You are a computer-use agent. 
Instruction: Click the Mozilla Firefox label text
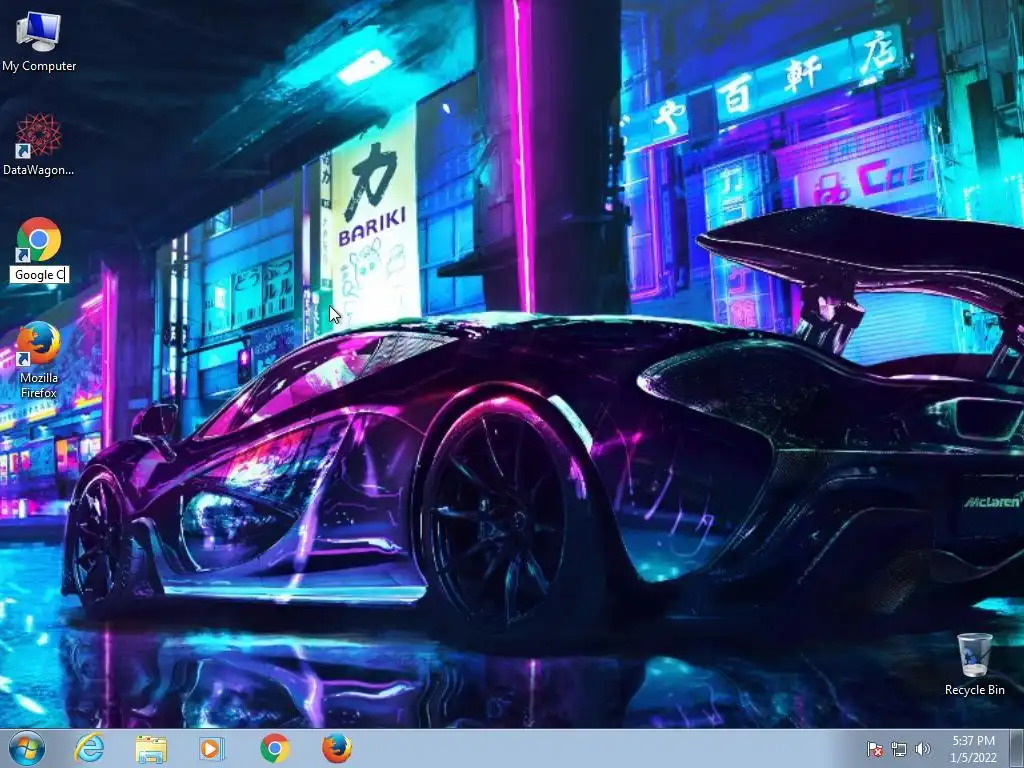(39, 385)
